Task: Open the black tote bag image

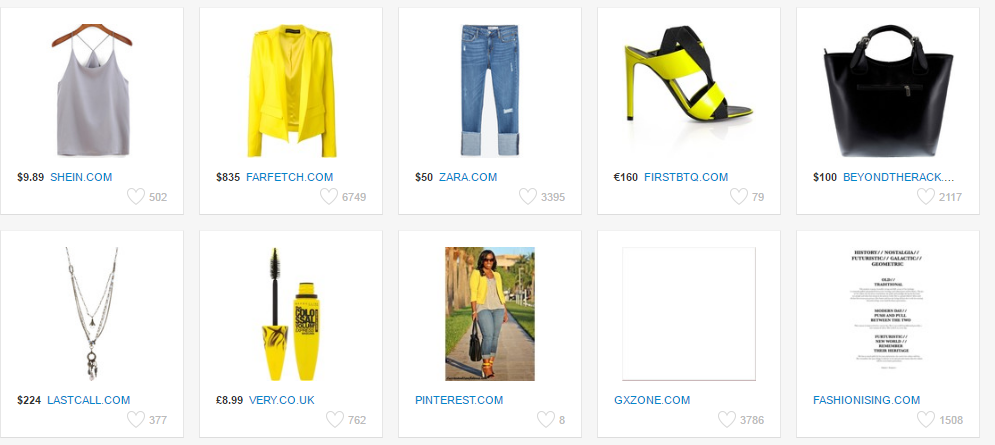Action: coord(888,91)
